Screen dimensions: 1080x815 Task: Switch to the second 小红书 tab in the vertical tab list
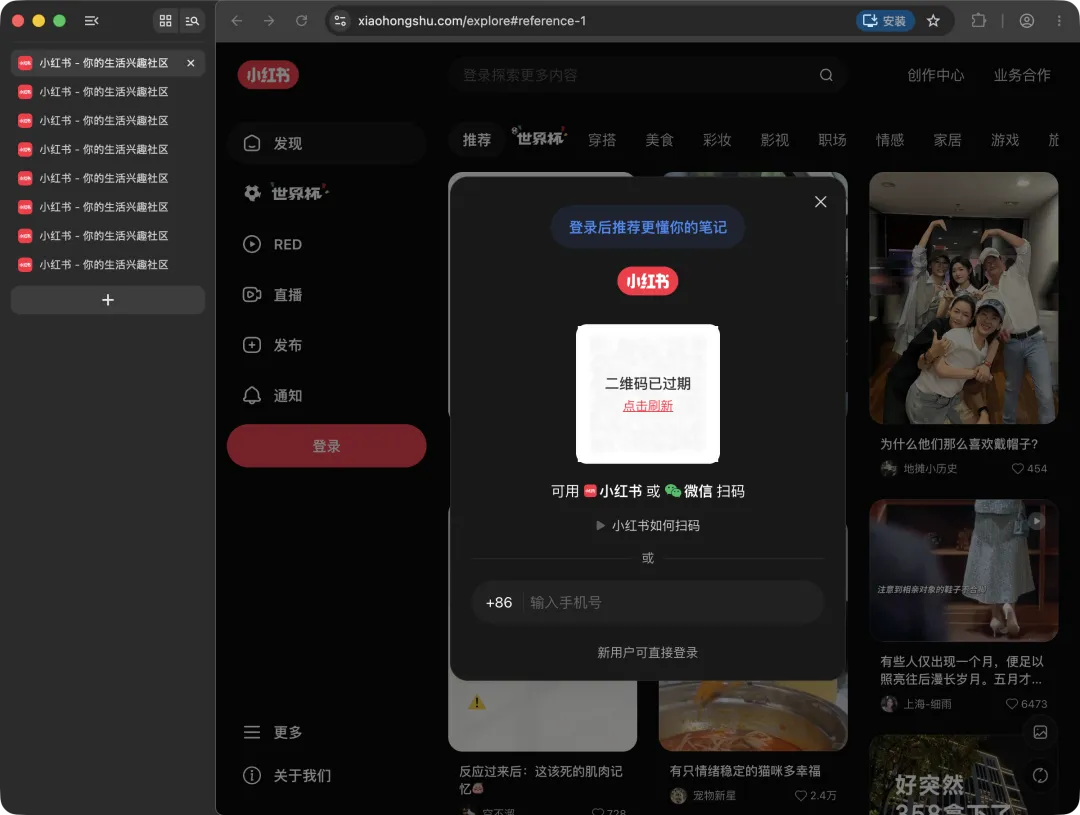tap(107, 92)
